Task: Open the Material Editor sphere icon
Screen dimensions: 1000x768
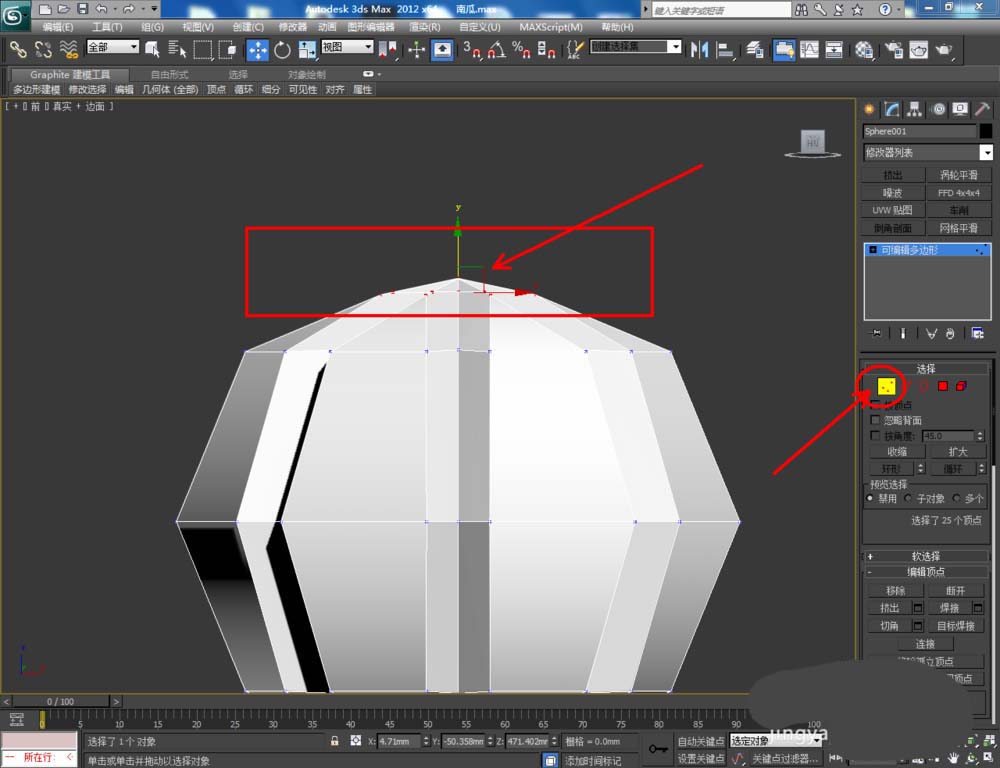Action: [x=864, y=50]
